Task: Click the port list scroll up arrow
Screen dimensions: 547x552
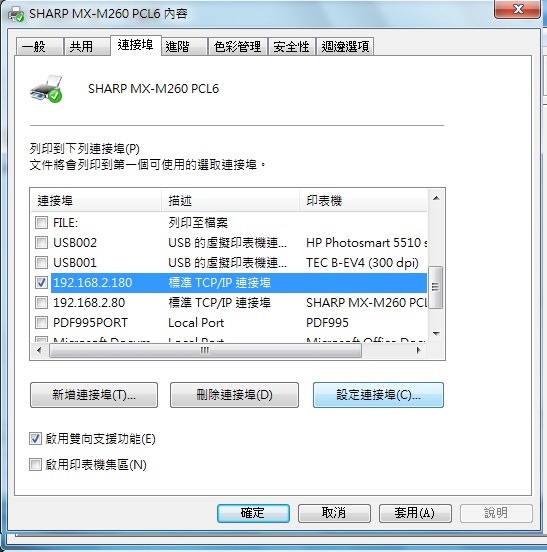Action: pos(436,198)
